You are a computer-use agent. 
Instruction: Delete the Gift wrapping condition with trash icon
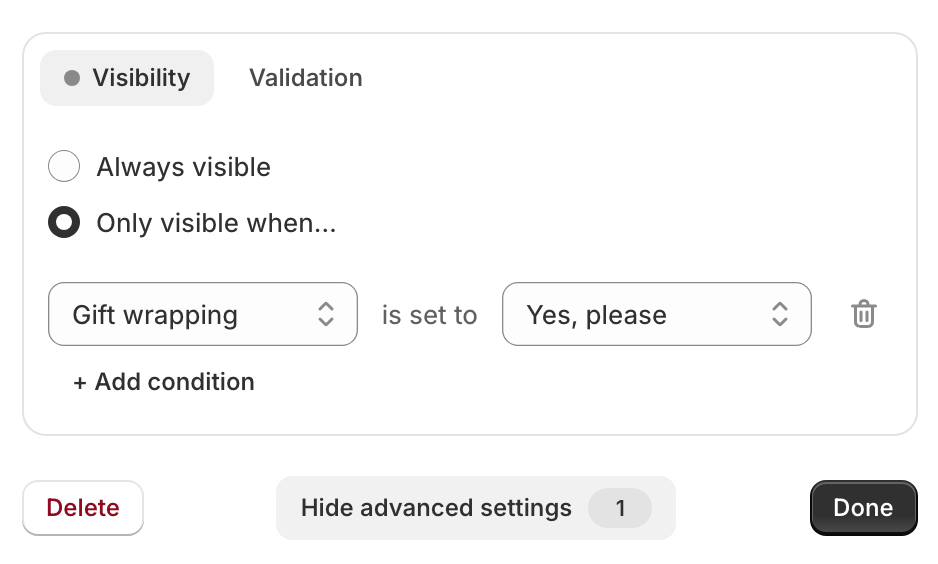coord(864,314)
